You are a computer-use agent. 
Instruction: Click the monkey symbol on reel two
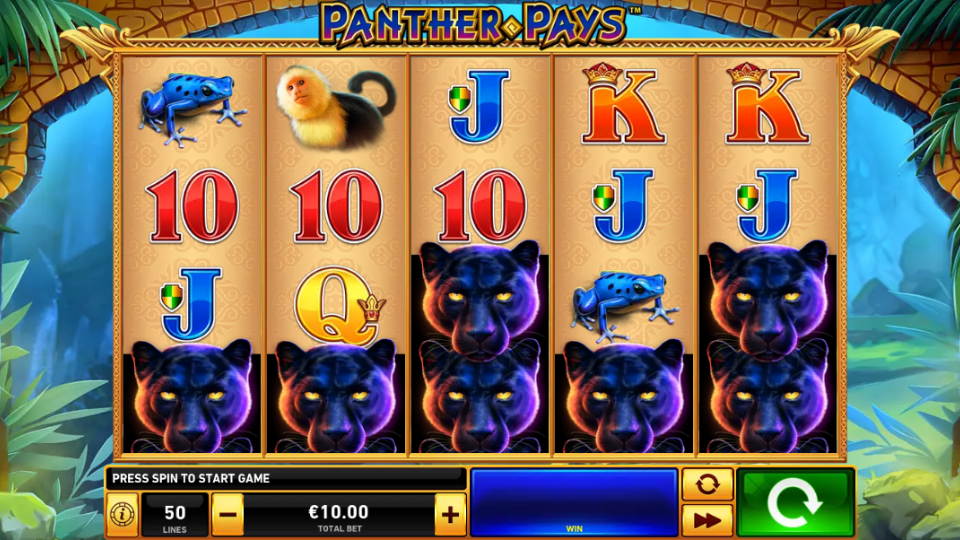click(x=336, y=107)
